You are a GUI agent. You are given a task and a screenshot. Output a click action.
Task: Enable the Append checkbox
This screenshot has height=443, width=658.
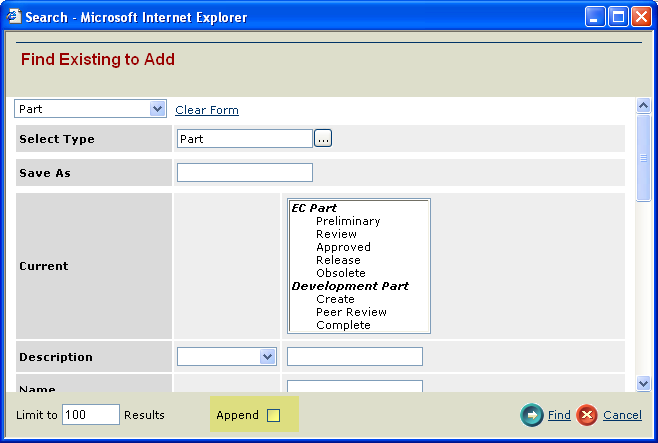tap(273, 415)
